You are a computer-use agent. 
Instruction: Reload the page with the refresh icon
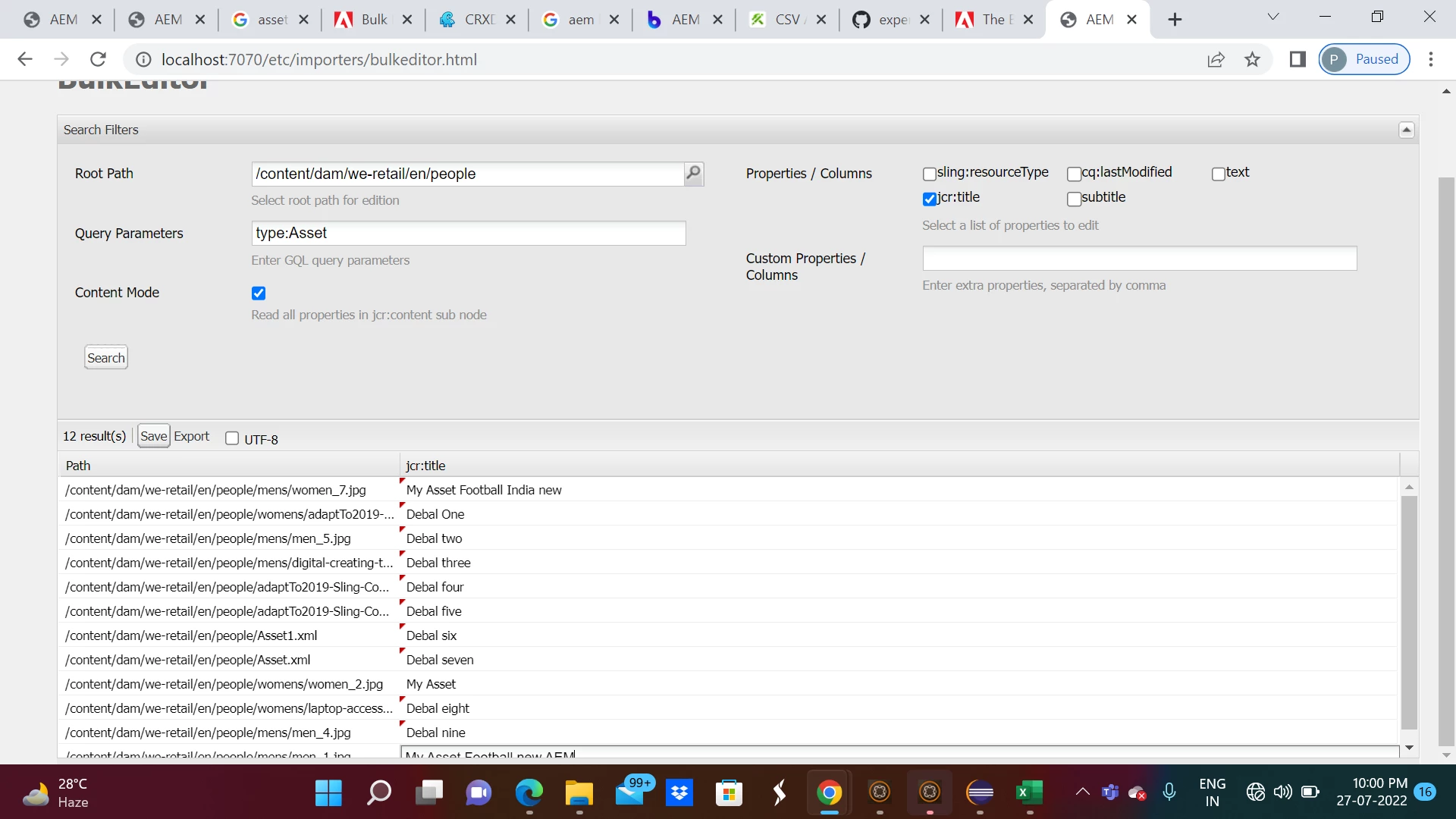click(x=98, y=59)
